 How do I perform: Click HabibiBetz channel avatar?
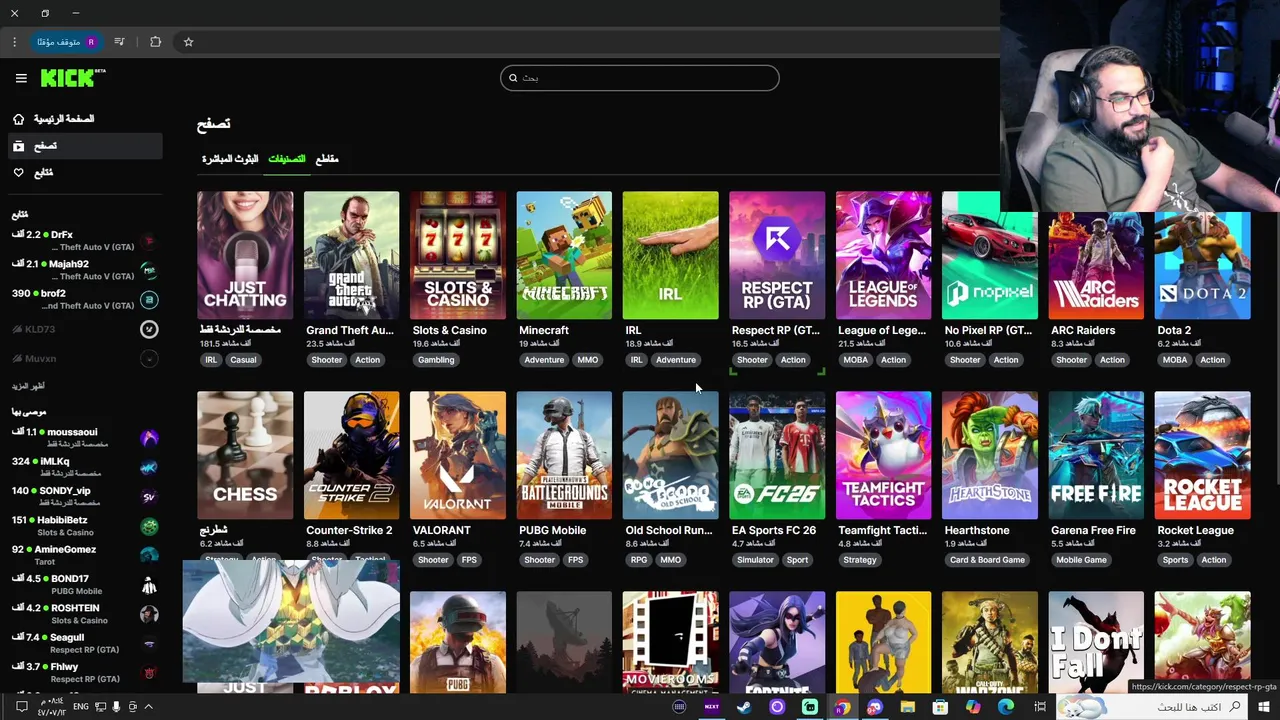coord(149,526)
